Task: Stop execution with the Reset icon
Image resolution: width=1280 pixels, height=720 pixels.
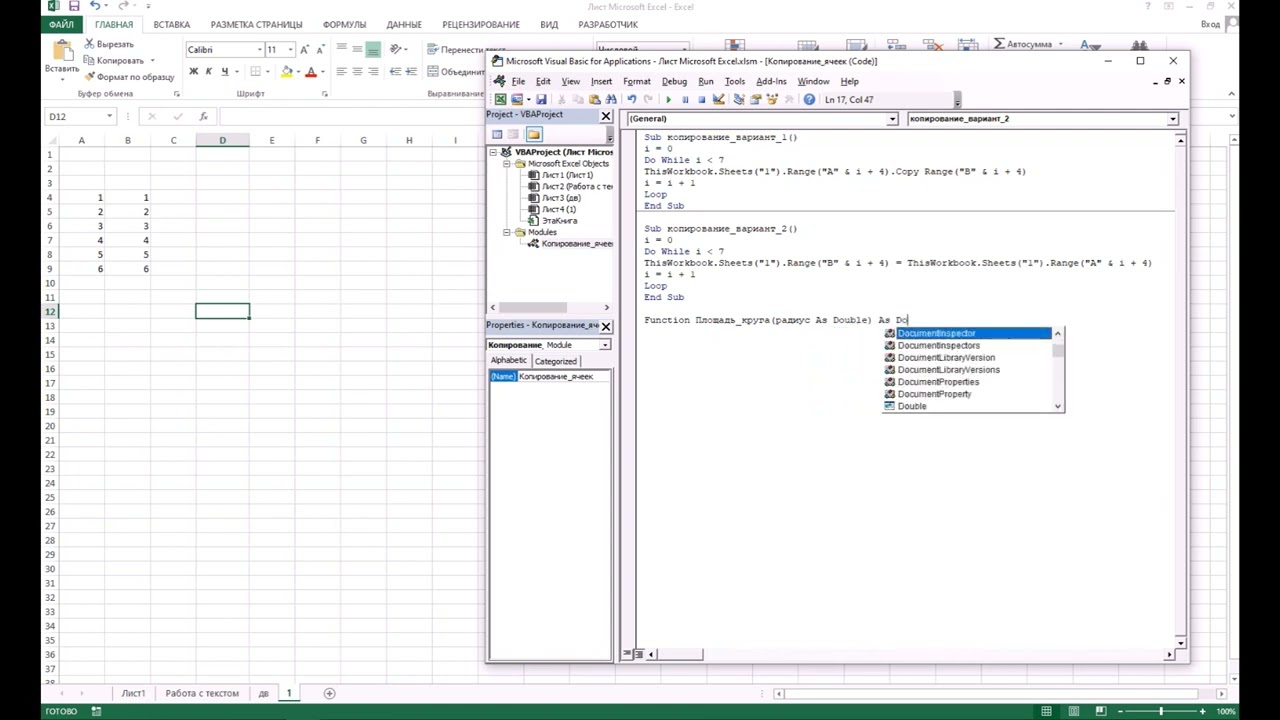Action: tap(701, 99)
